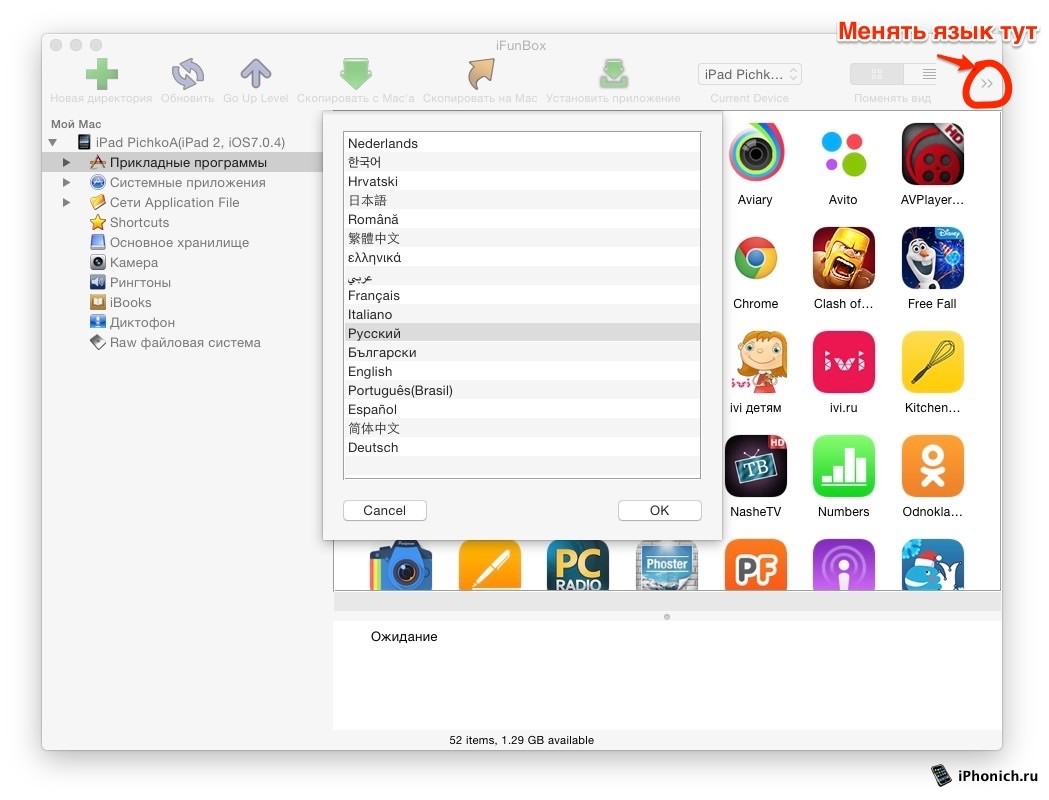
Task: Switch to list view mode
Action: tap(928, 74)
